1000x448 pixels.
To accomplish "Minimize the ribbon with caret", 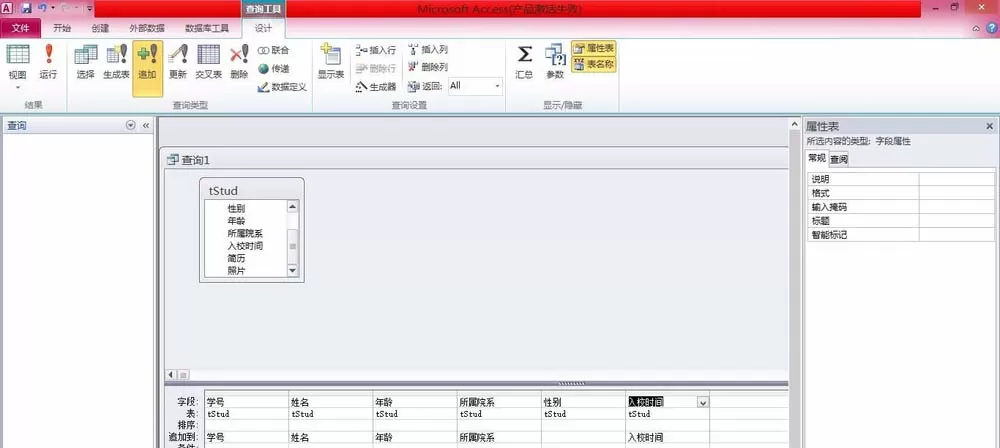I will point(976,29).
